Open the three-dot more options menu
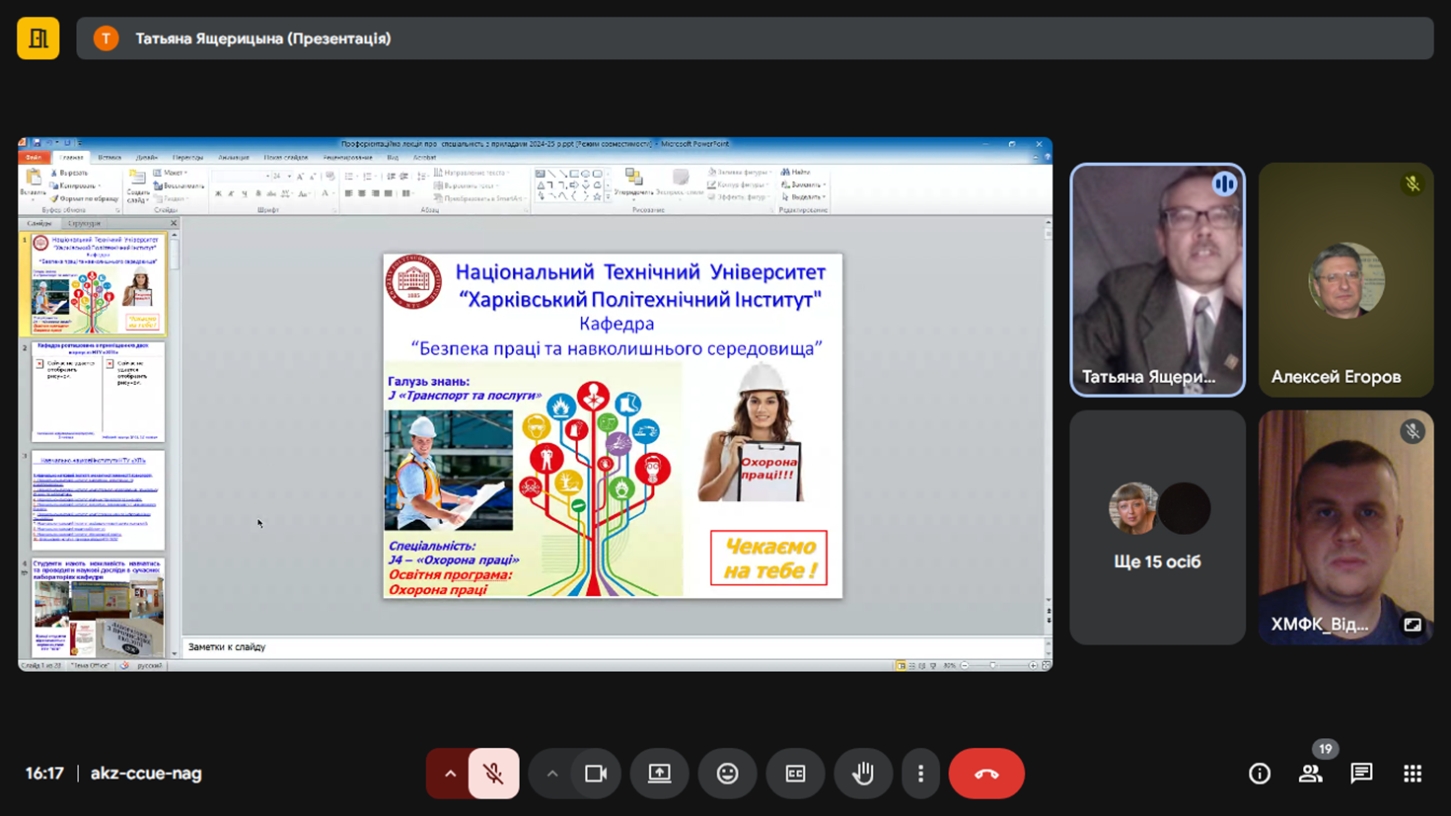Image resolution: width=1451 pixels, height=816 pixels. click(x=921, y=774)
